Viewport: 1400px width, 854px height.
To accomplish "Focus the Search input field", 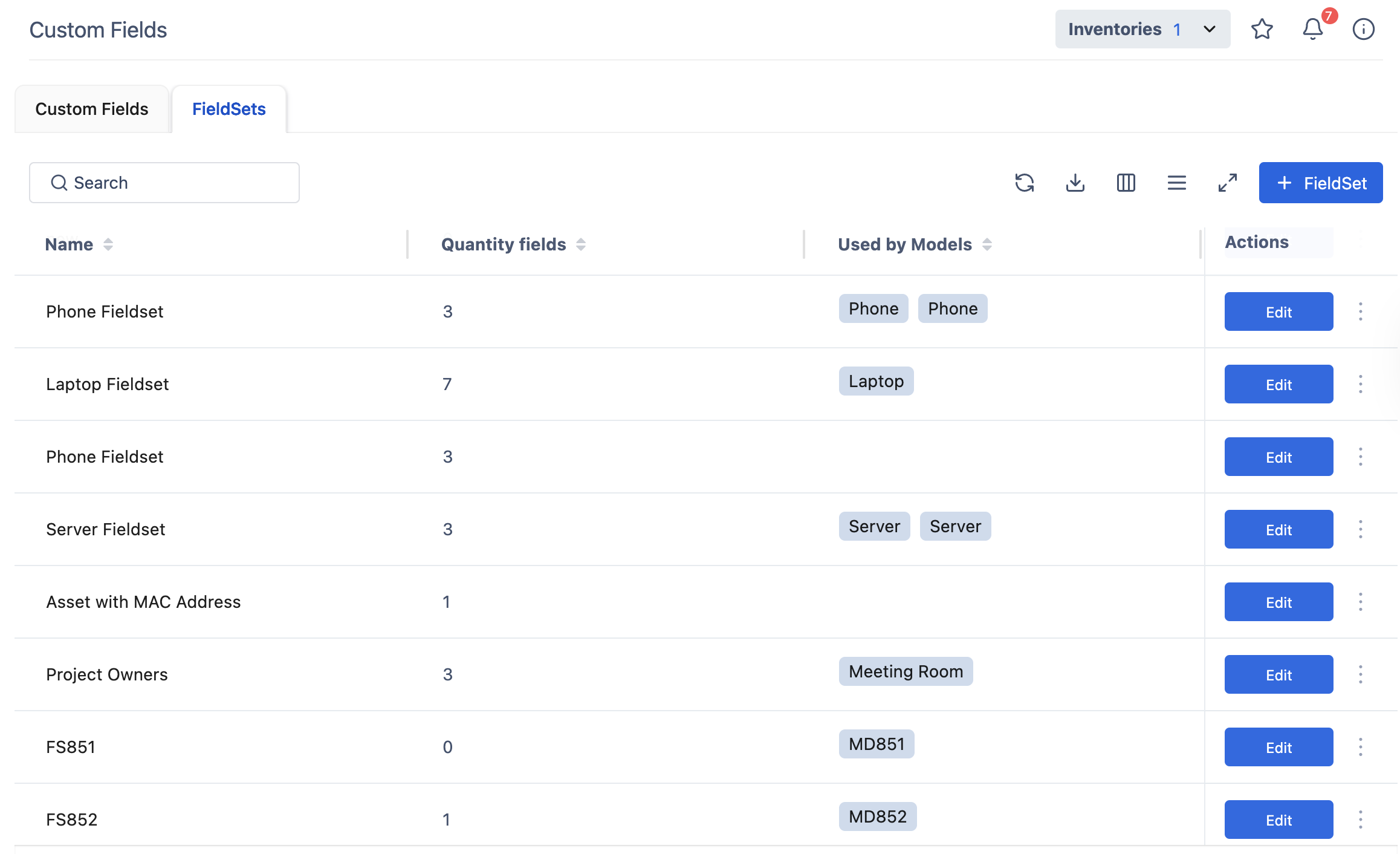I will [164, 183].
